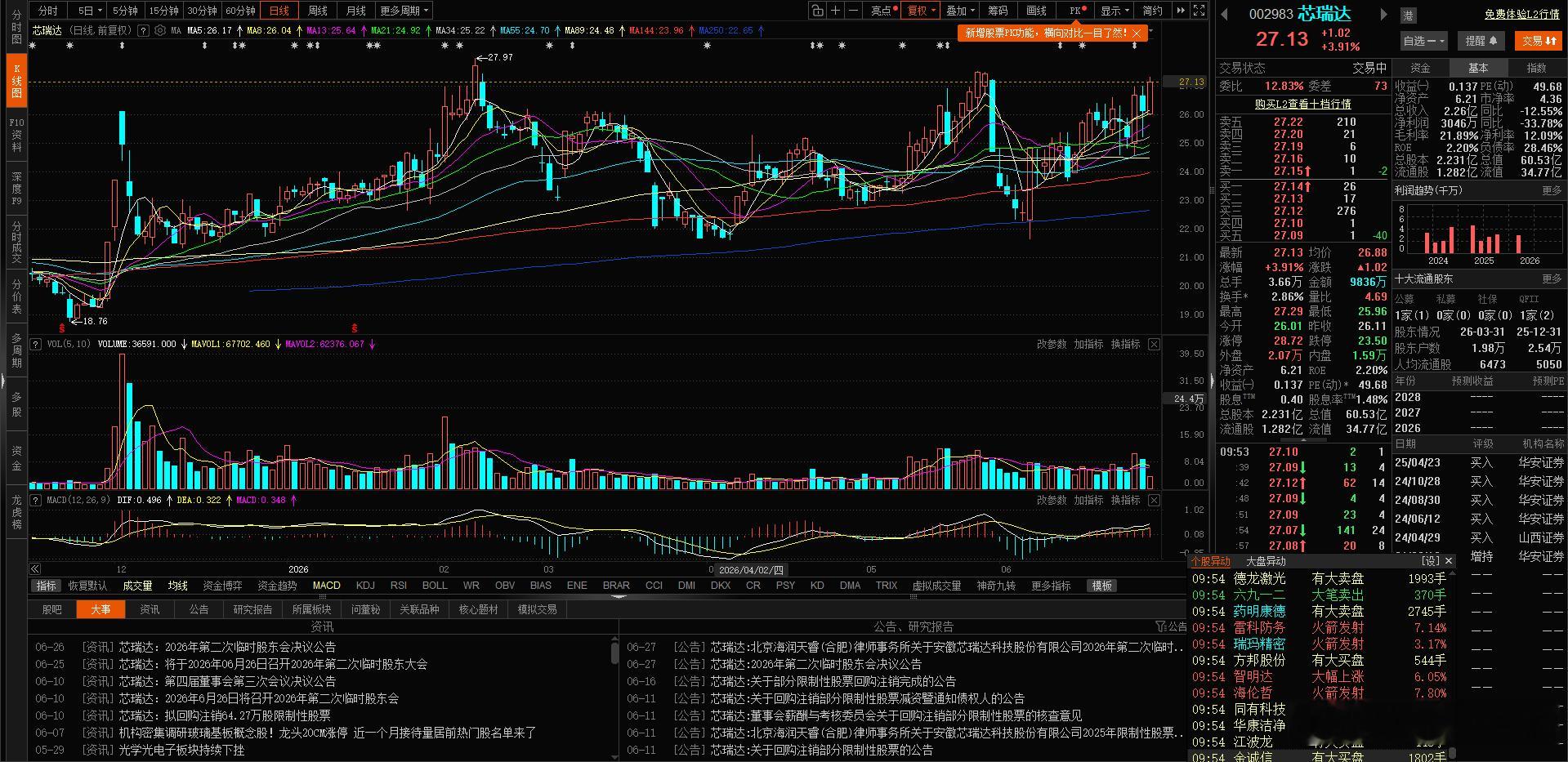Expand 十大流通股东 更多 link
This screenshot has width=1568, height=762.
[x=1552, y=279]
